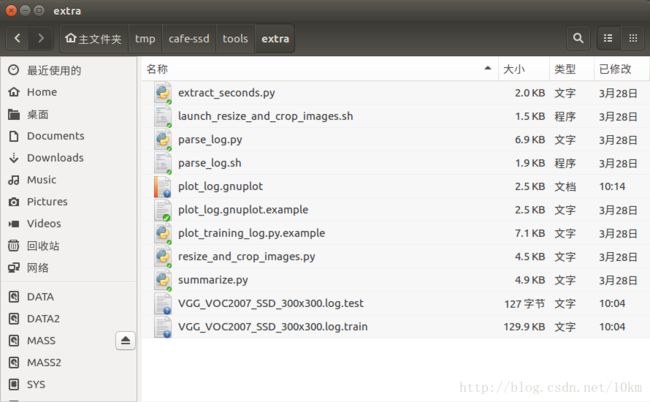Sort by 大小 size column
This screenshot has height=402, width=650.
point(524,69)
